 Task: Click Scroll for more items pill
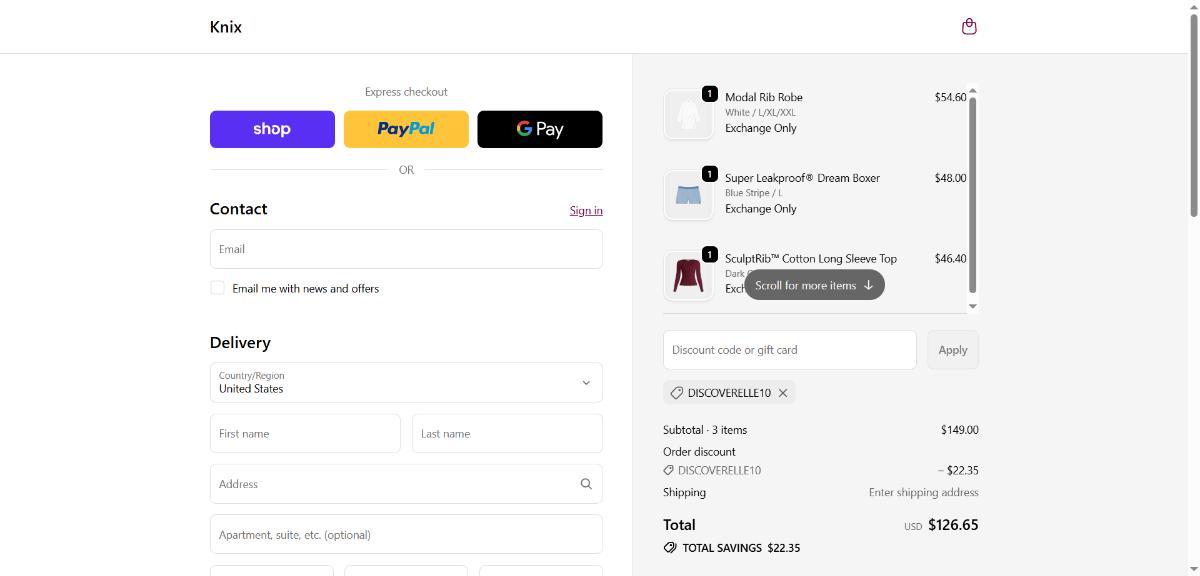tap(814, 285)
